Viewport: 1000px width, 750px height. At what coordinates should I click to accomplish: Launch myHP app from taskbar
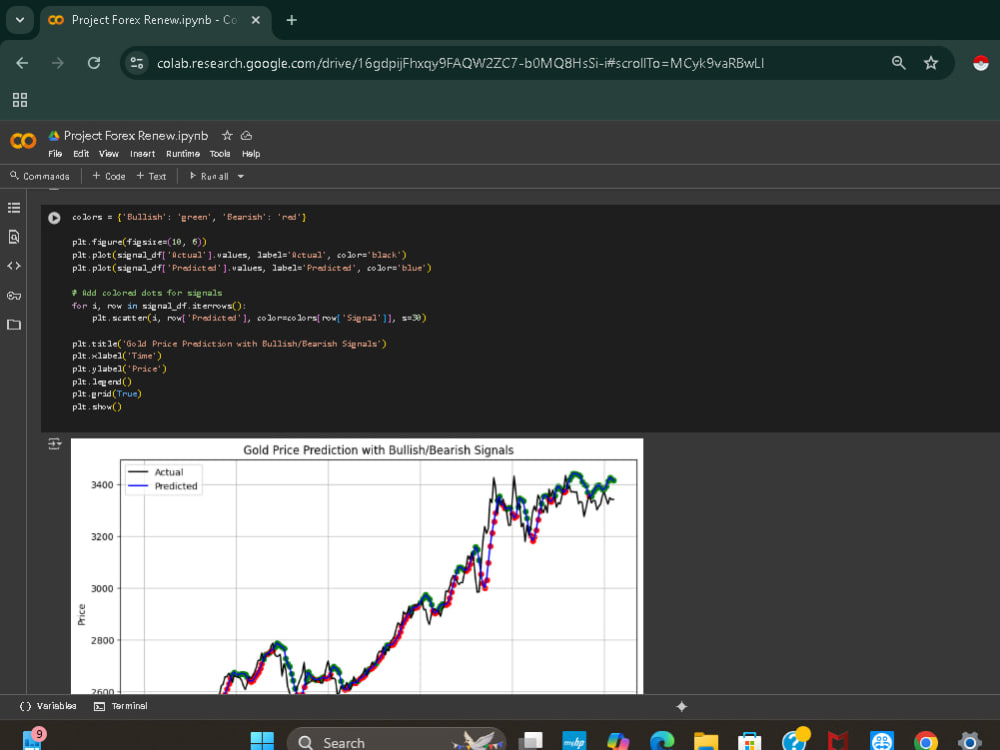574,740
